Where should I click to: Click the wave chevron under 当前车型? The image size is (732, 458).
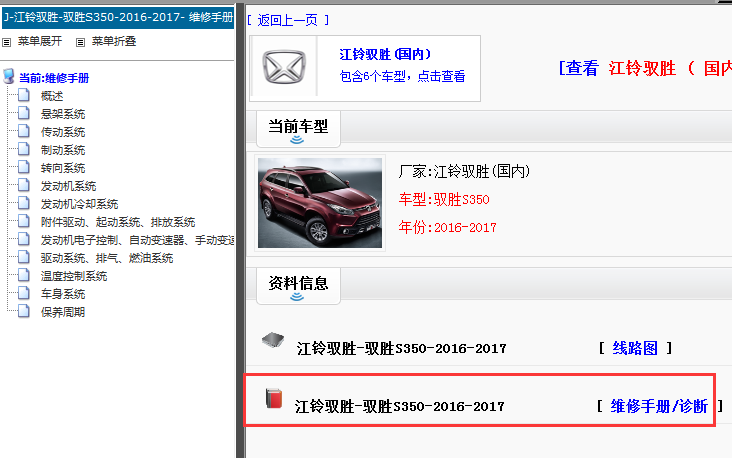click(x=297, y=140)
